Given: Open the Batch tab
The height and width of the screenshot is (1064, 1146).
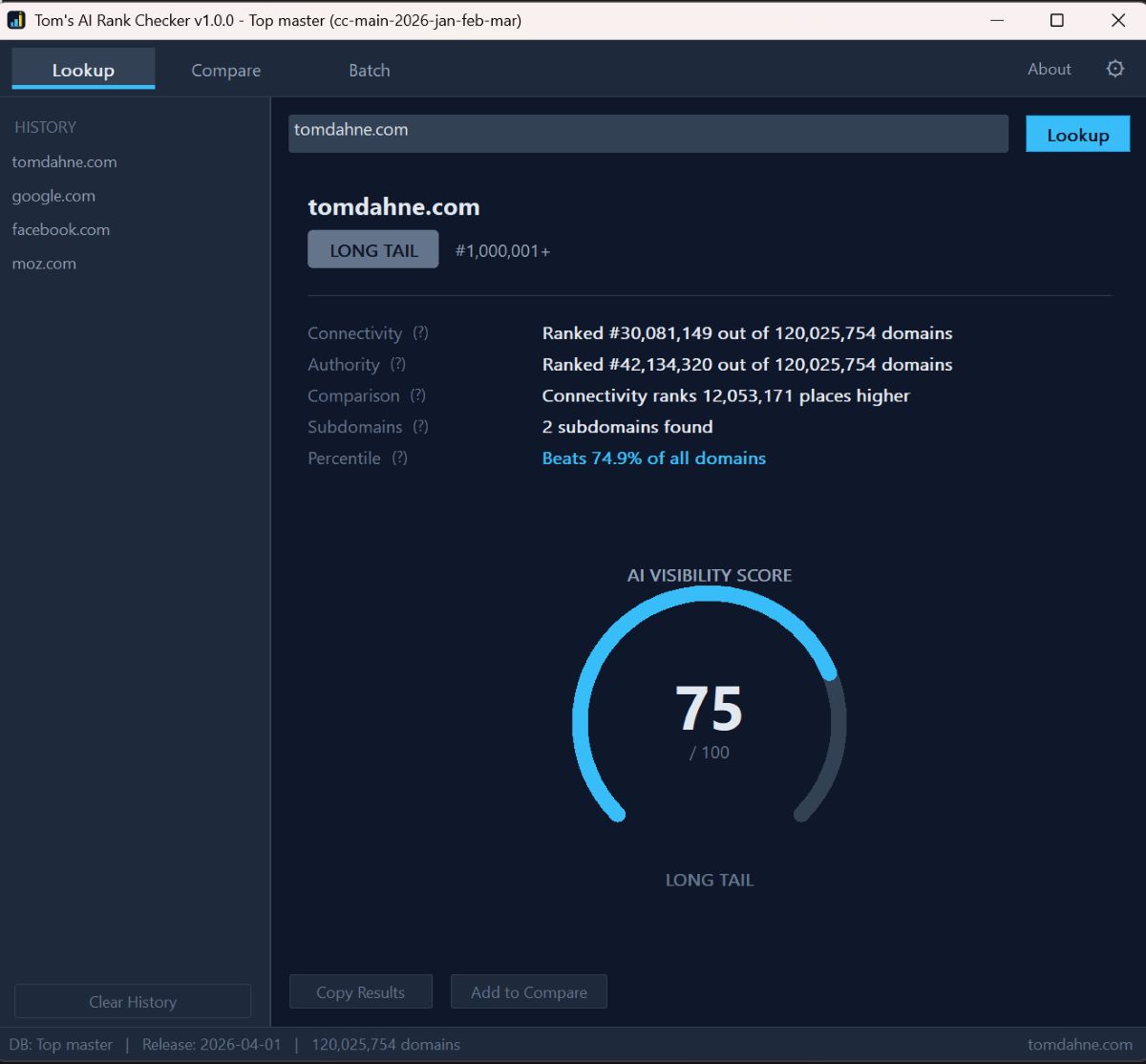Looking at the screenshot, I should [369, 70].
